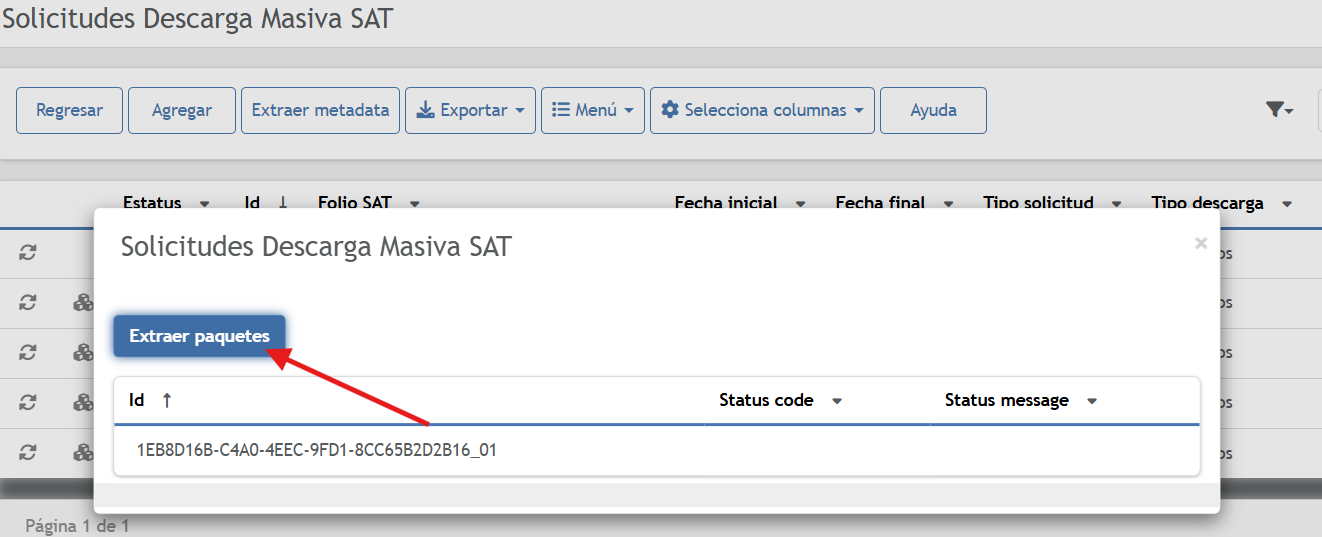1322x537 pixels.
Task: Click the Regresar button
Action: pos(69,110)
